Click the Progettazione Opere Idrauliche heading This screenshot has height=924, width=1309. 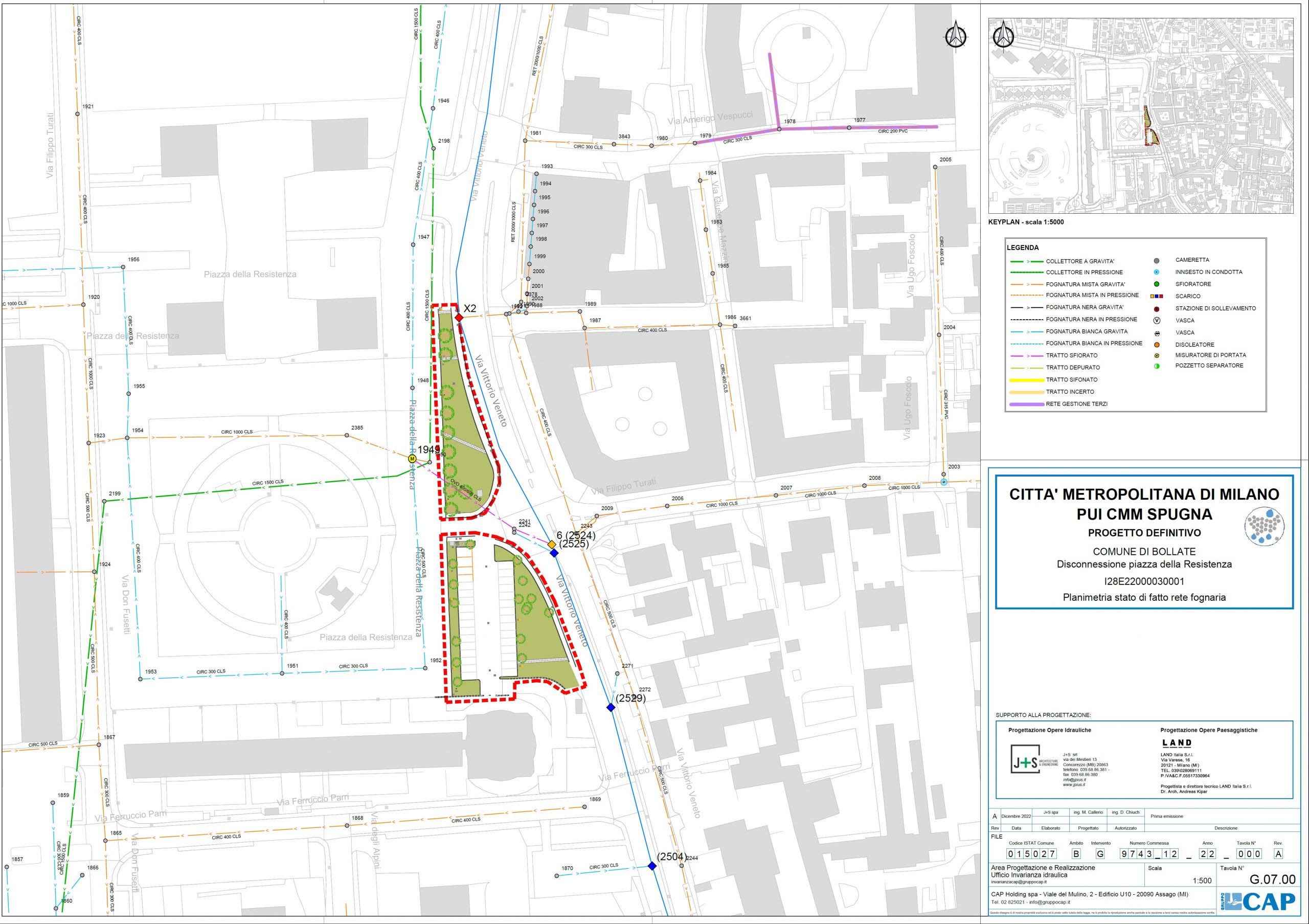click(x=1050, y=730)
